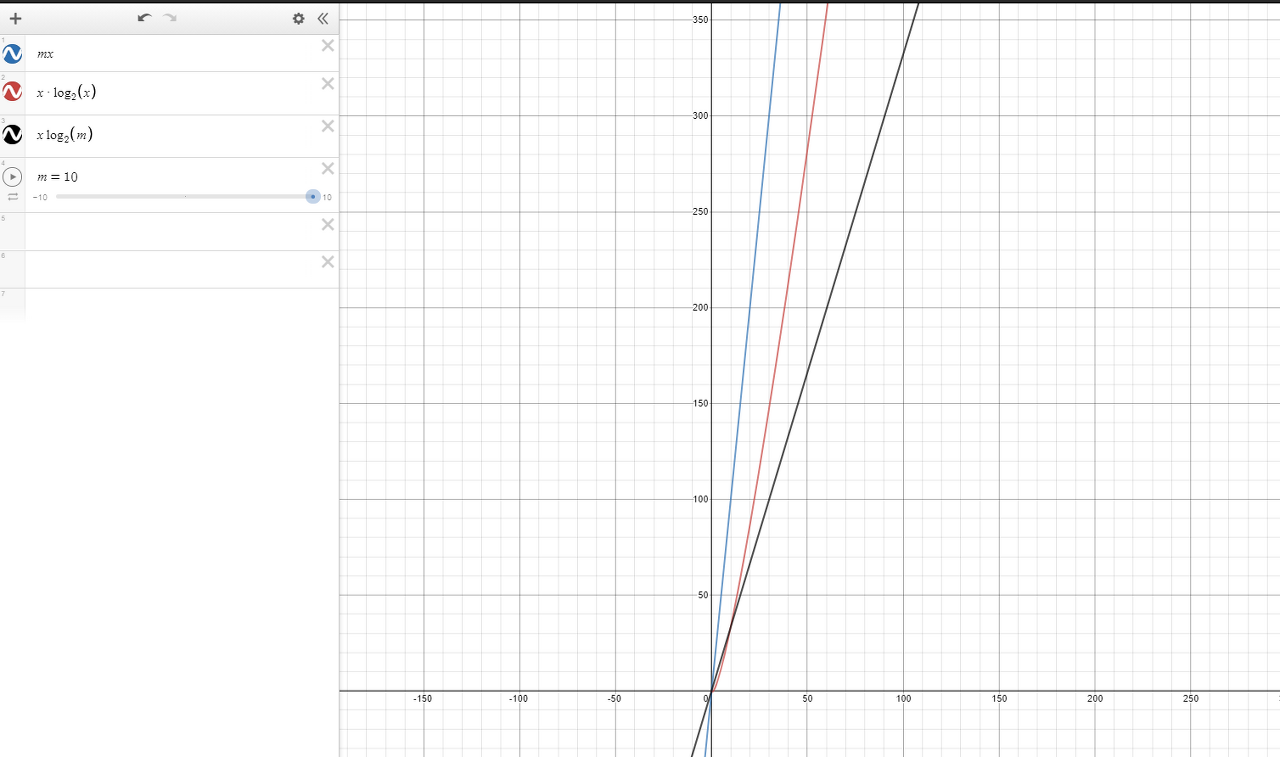This screenshot has width=1280, height=757.
Task: Hide the black x log2(m) graph
Action: pos(12,134)
